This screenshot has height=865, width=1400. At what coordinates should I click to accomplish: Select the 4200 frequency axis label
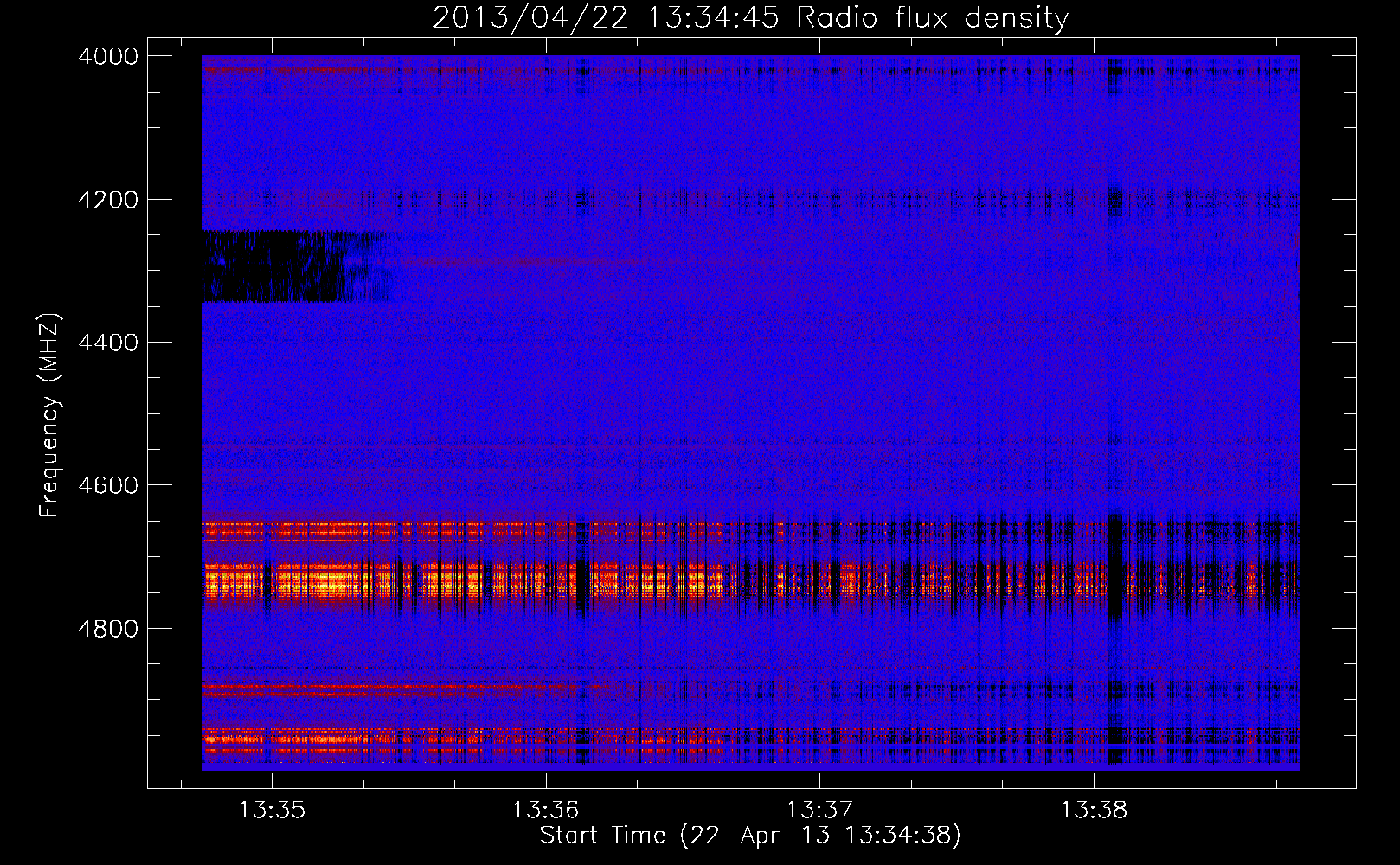pyautogui.click(x=108, y=200)
